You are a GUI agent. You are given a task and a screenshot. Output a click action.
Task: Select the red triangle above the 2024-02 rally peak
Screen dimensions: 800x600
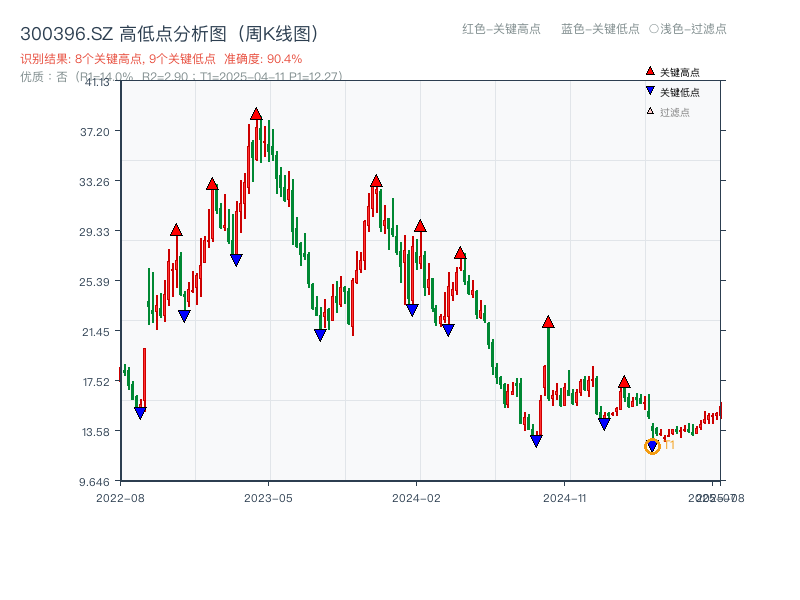[421, 226]
